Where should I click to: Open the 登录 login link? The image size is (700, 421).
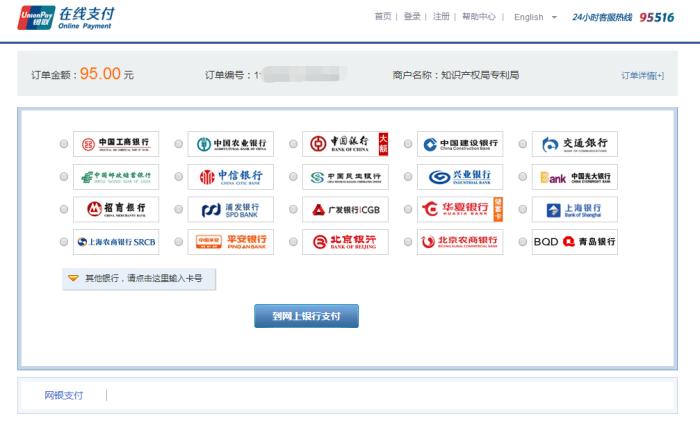pos(412,17)
